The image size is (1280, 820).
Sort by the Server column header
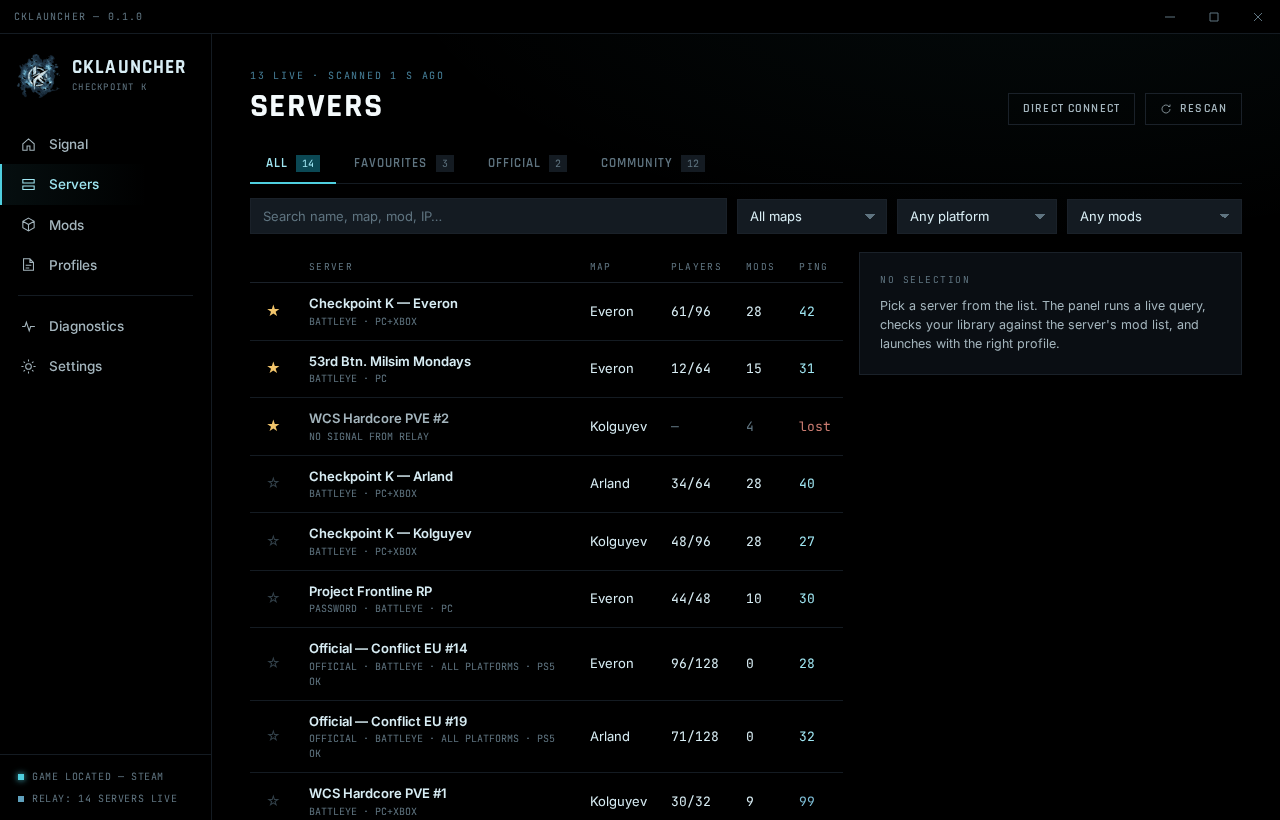331,267
